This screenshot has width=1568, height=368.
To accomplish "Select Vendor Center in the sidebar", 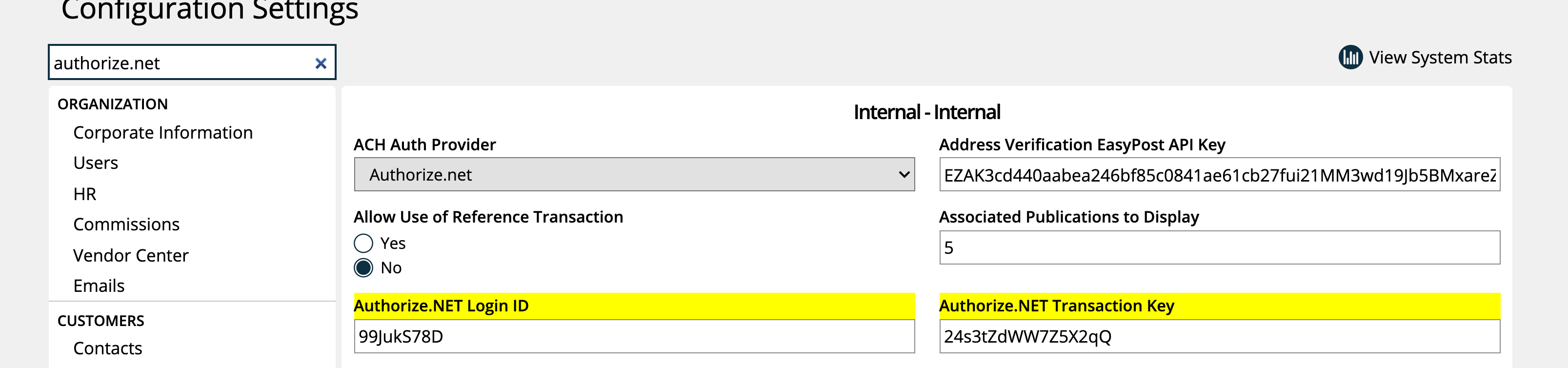I will click(x=131, y=255).
